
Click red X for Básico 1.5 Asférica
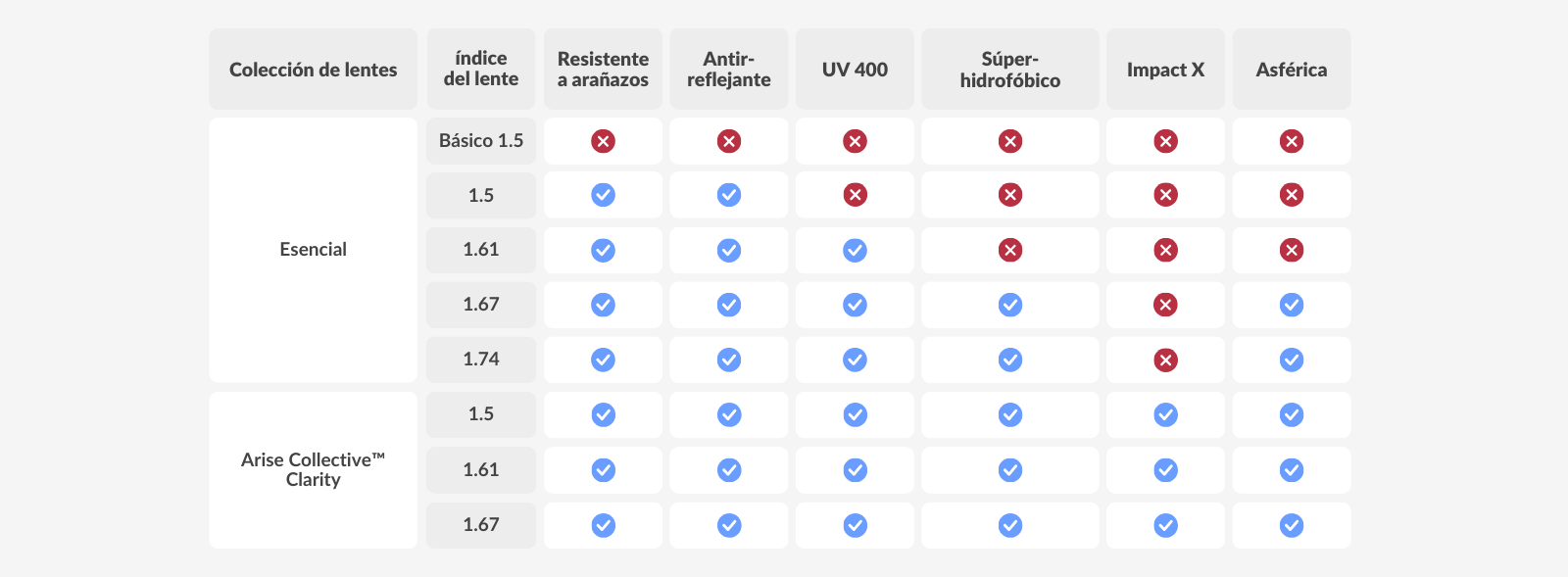coord(1291,141)
